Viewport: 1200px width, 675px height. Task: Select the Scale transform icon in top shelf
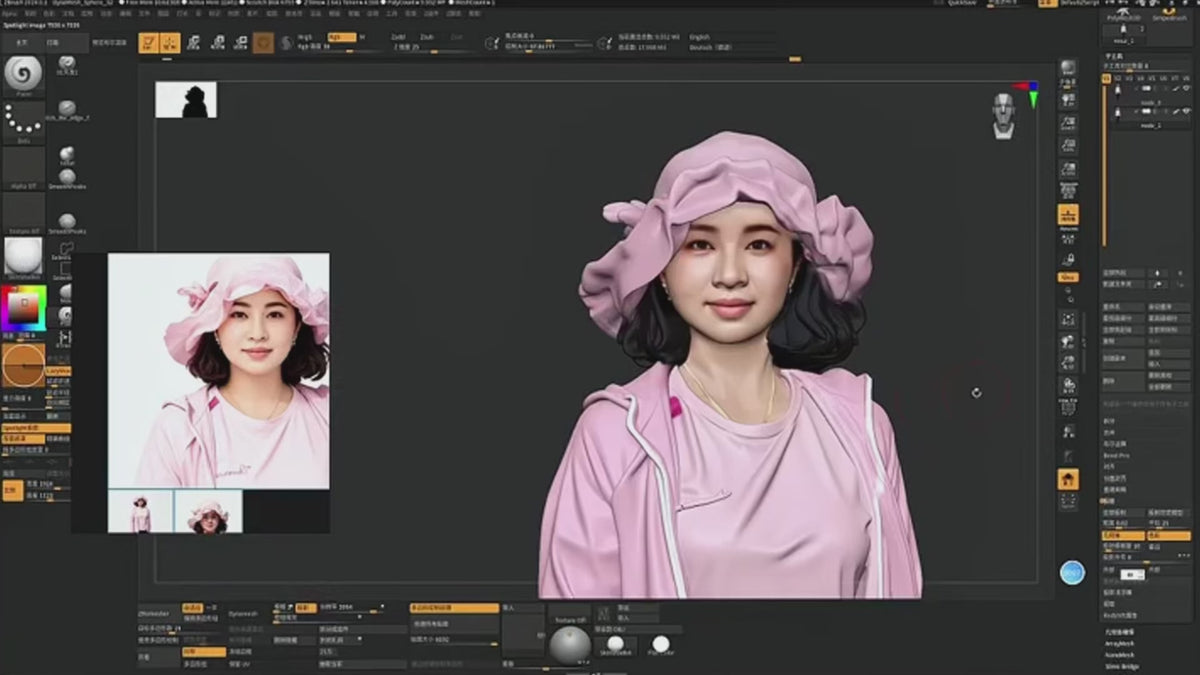(217, 42)
